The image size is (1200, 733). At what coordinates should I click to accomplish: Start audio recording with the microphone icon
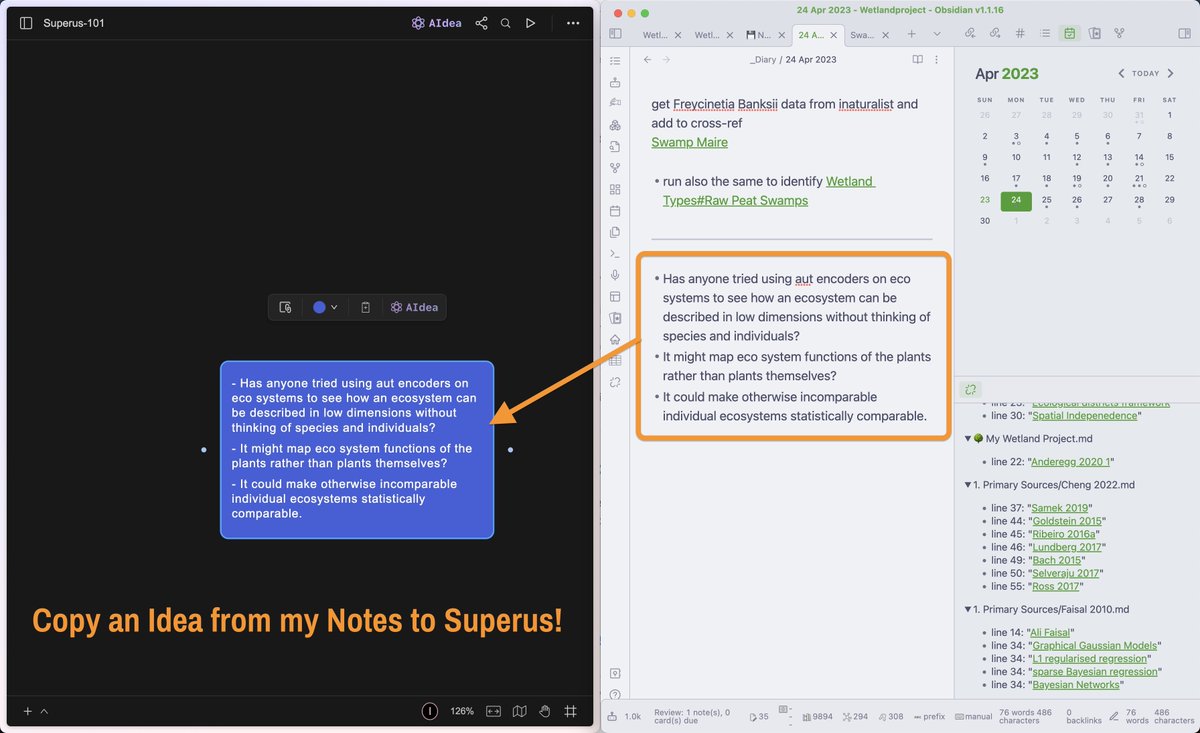tap(616, 275)
